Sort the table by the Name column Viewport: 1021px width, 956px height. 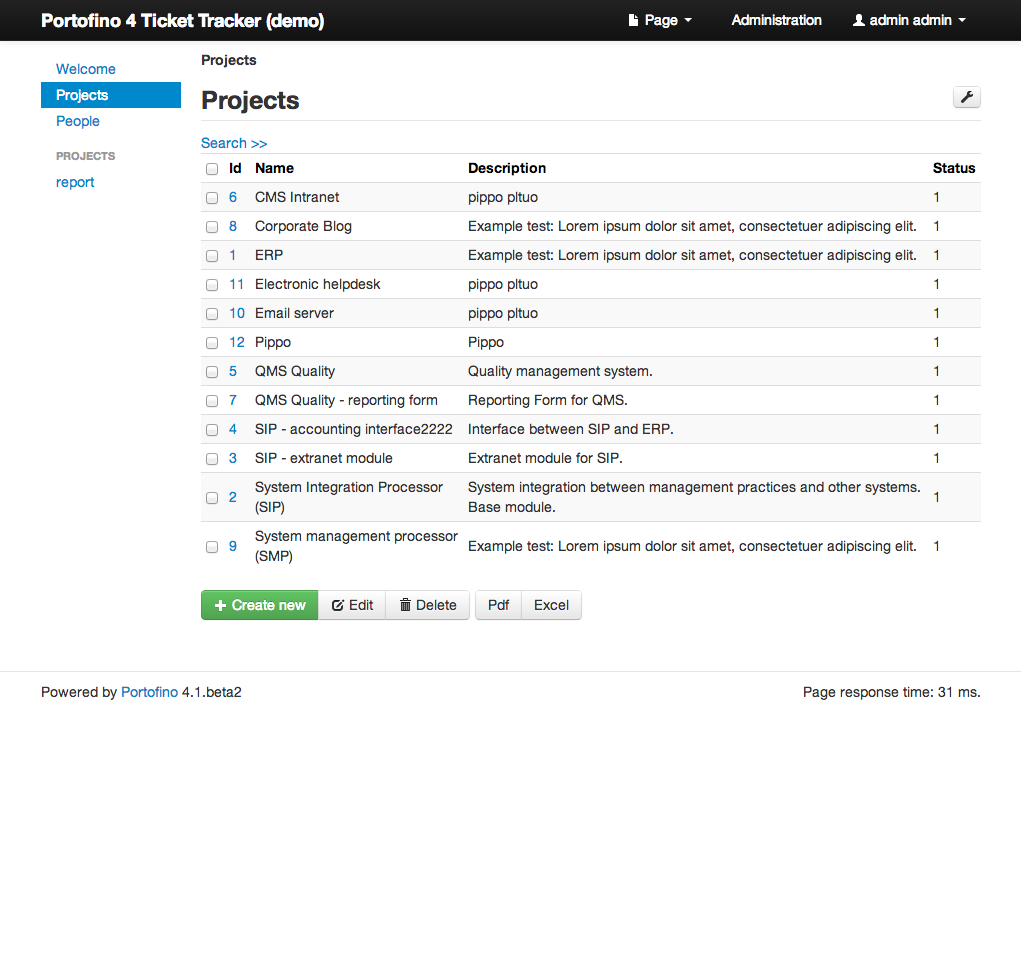pyautogui.click(x=274, y=168)
